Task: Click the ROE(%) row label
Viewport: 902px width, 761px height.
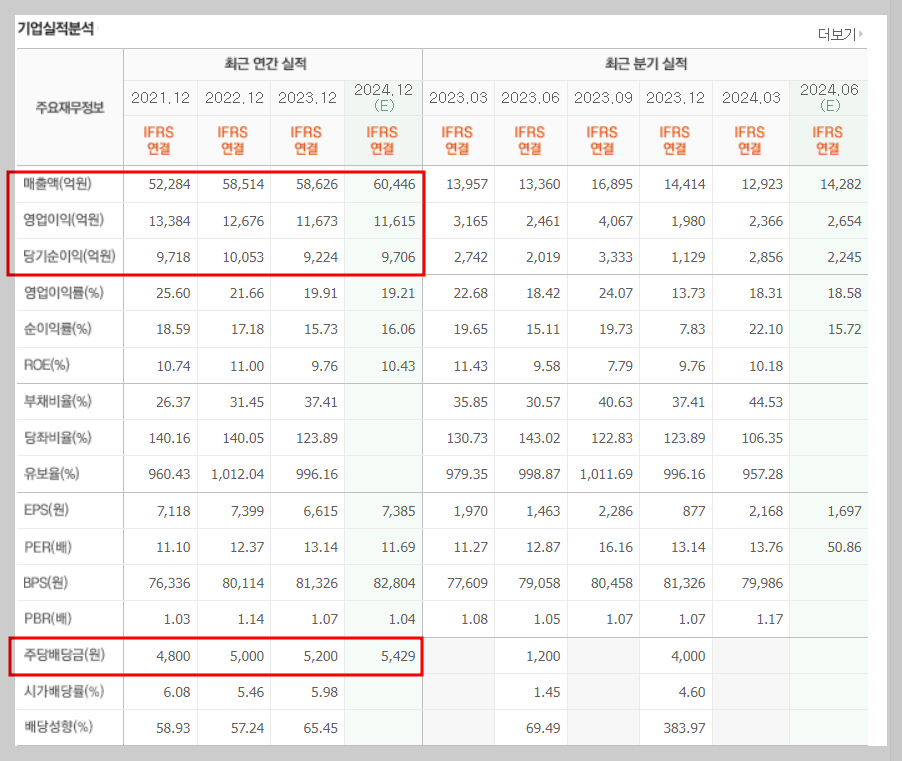Action: pyautogui.click(x=46, y=365)
